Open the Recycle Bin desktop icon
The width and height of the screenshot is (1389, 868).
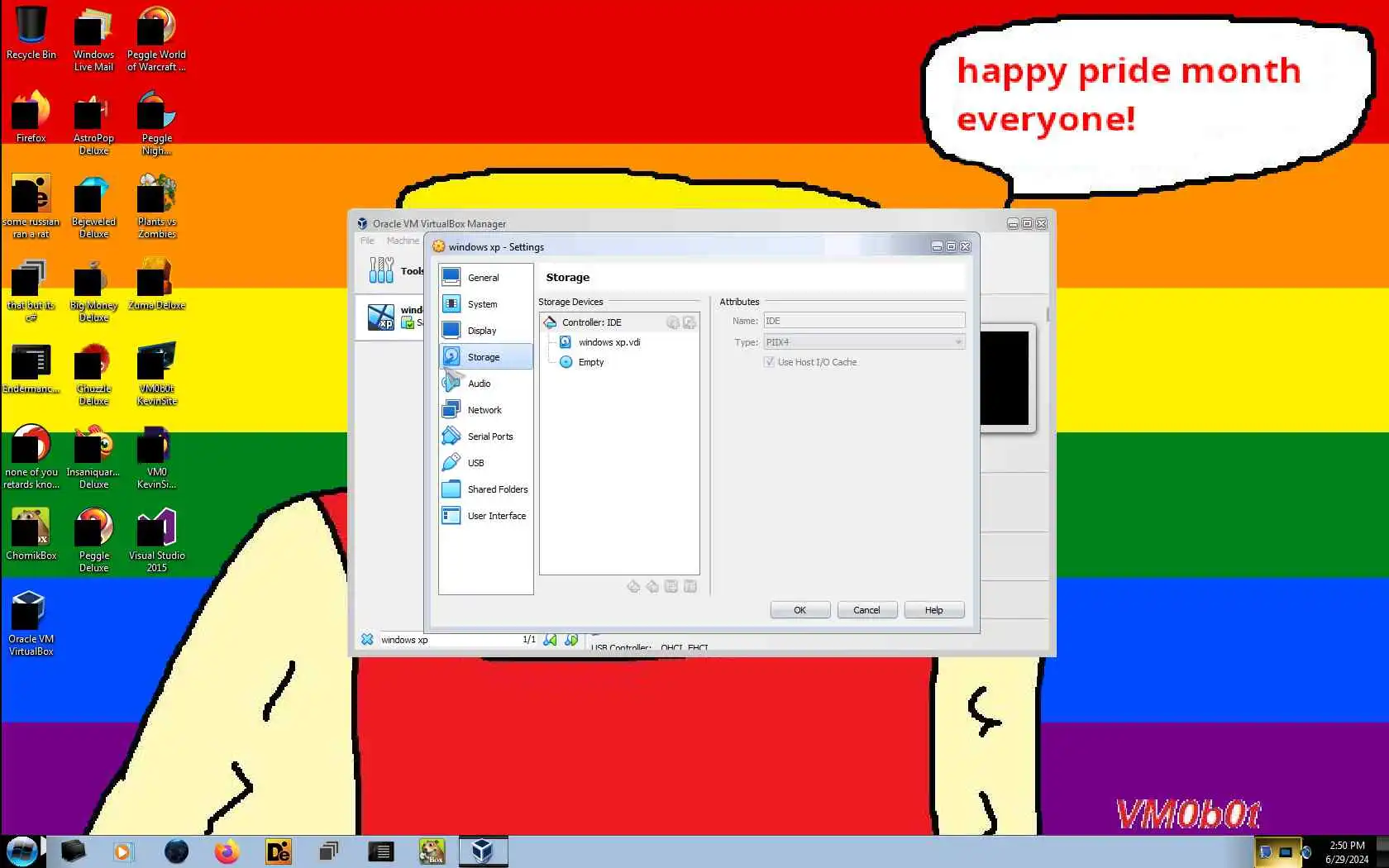point(31,34)
